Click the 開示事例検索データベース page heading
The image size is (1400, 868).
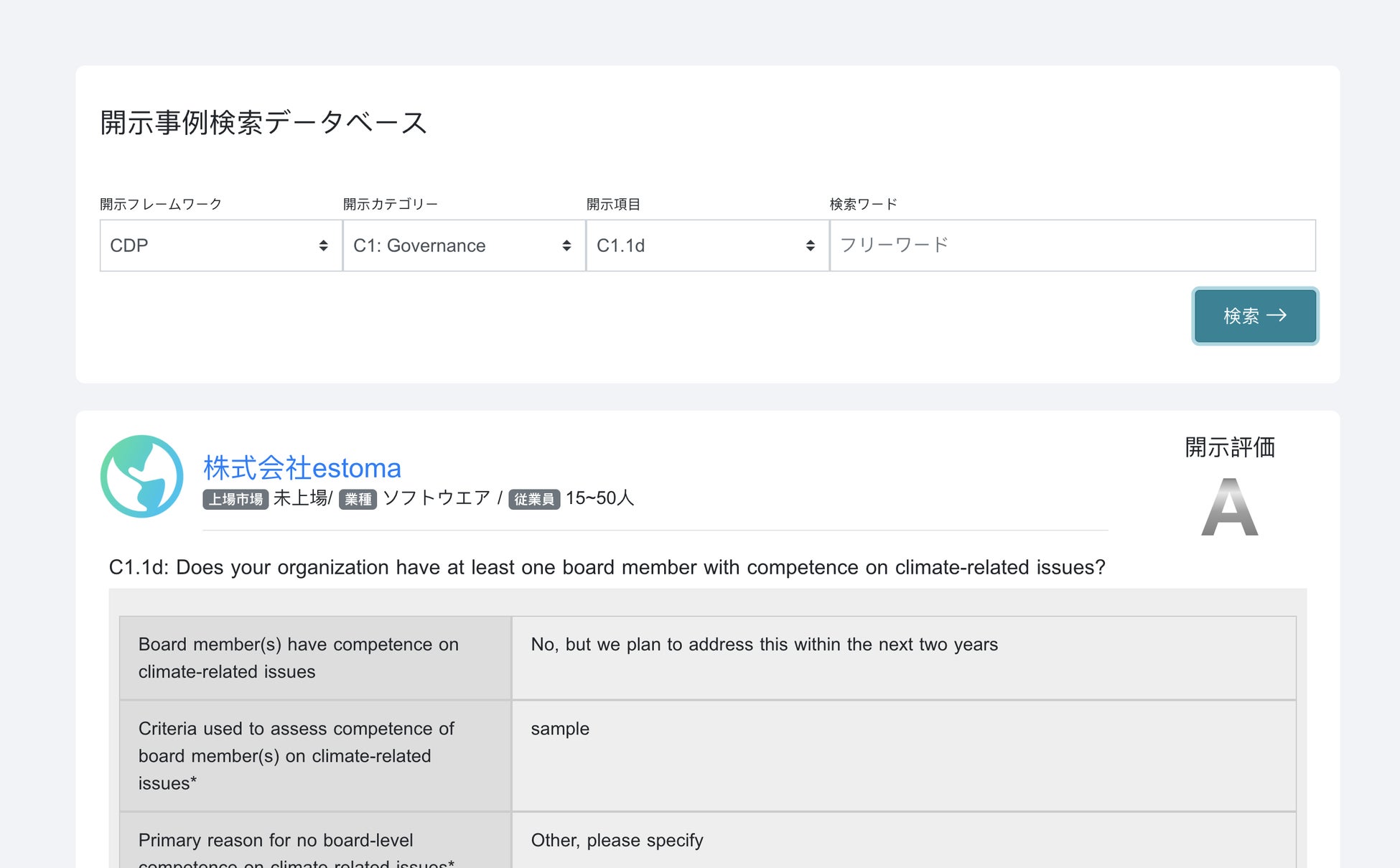pyautogui.click(x=263, y=123)
